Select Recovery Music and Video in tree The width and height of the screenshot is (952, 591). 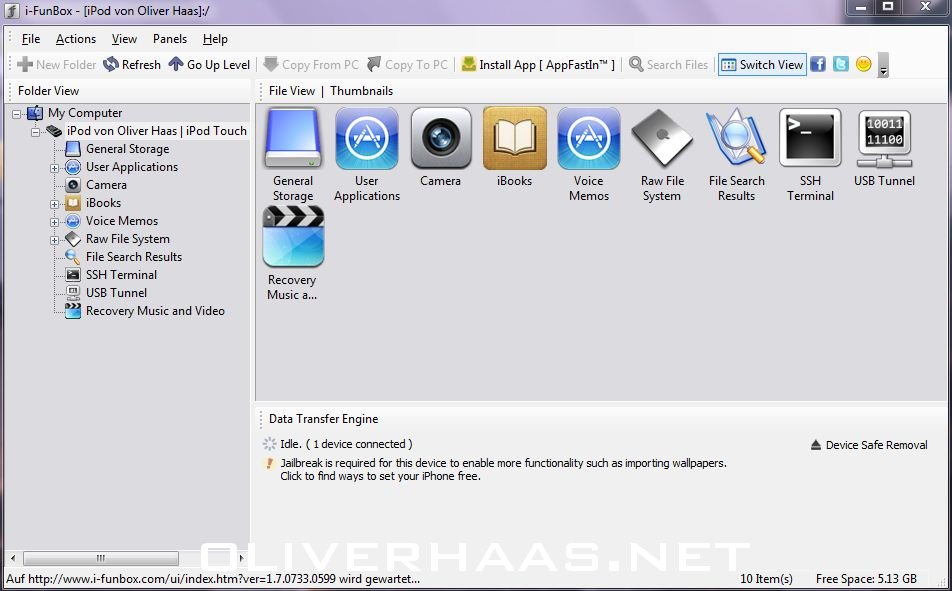(x=155, y=311)
